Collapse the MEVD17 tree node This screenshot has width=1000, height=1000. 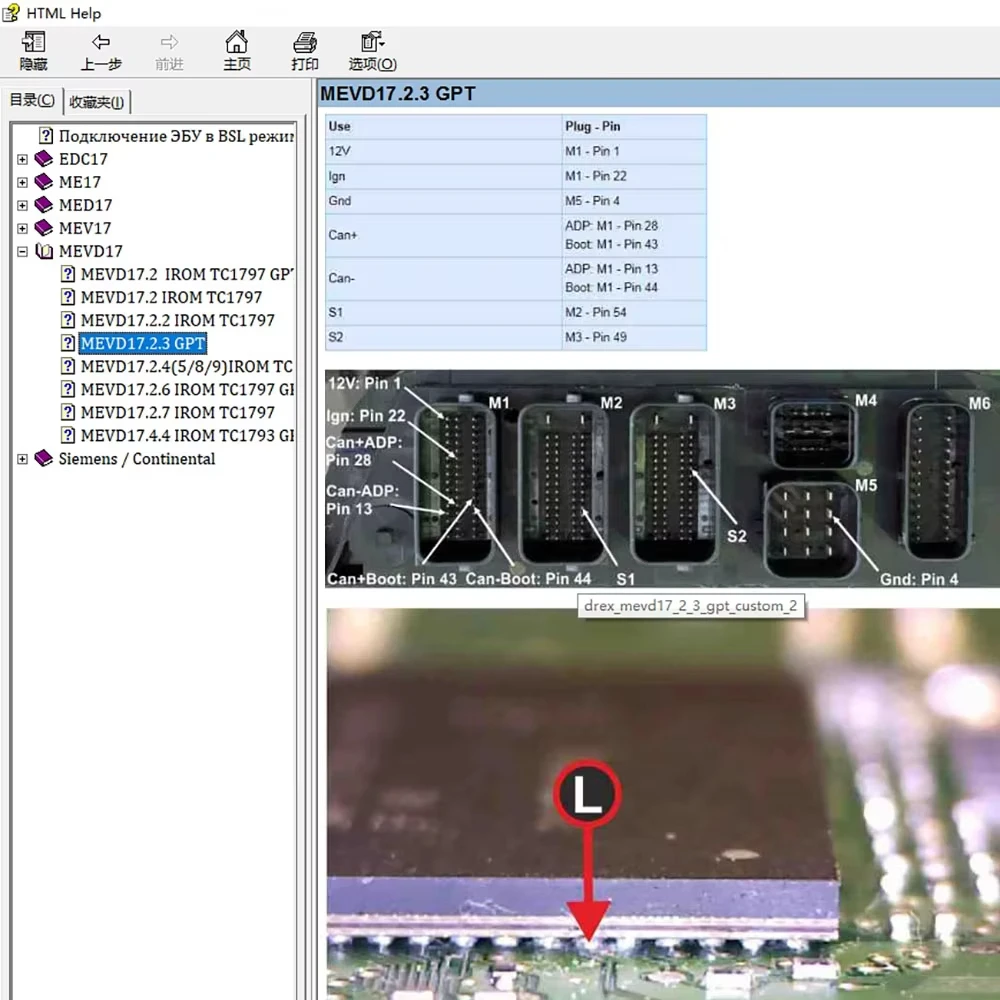(22, 252)
